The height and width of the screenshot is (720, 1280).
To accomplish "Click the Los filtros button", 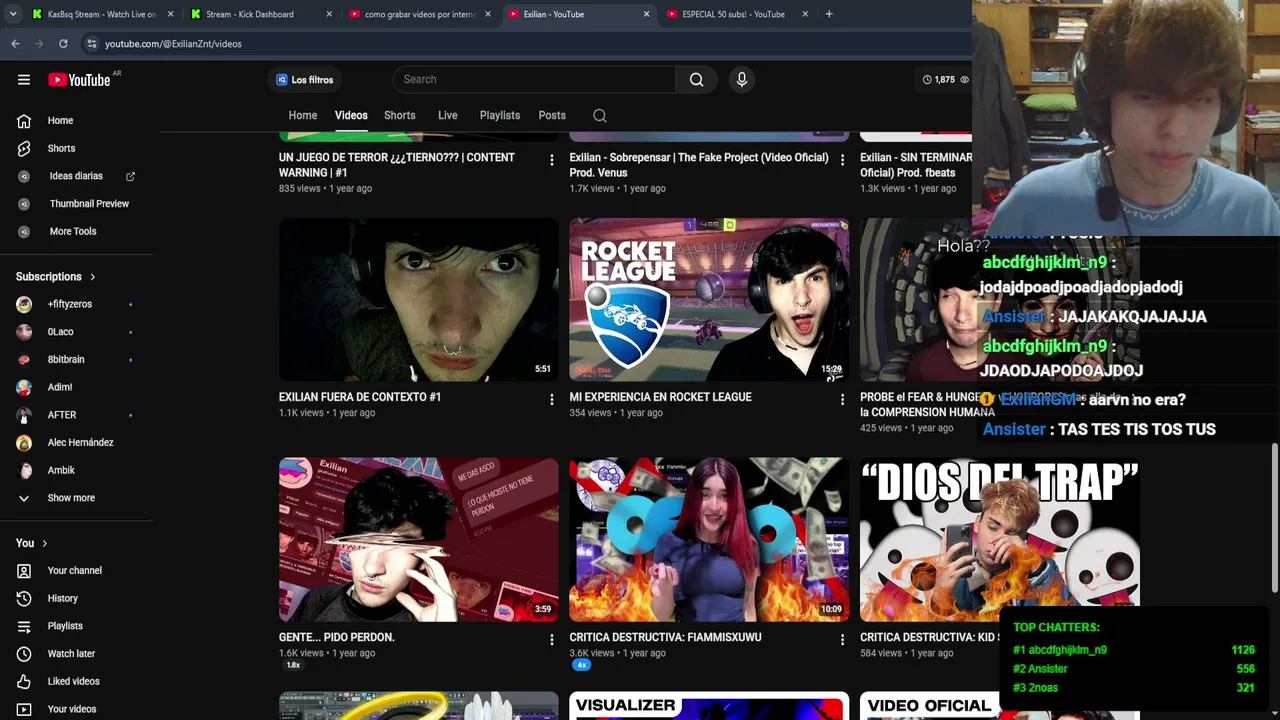I will tap(305, 80).
